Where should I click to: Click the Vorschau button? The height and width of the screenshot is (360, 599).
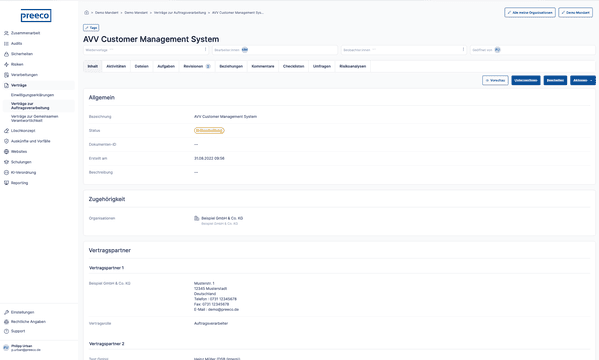[x=495, y=80]
